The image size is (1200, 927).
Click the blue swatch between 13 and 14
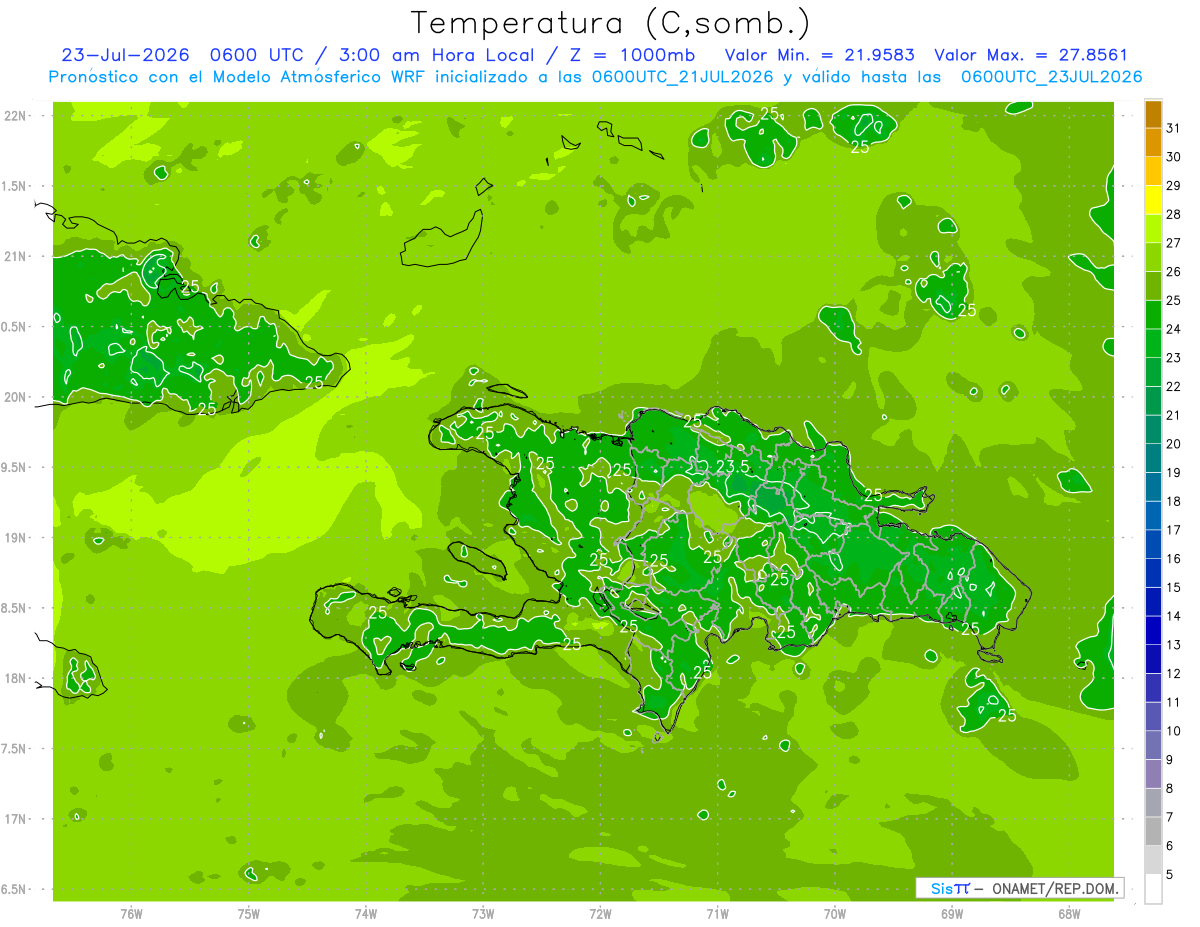click(1153, 630)
